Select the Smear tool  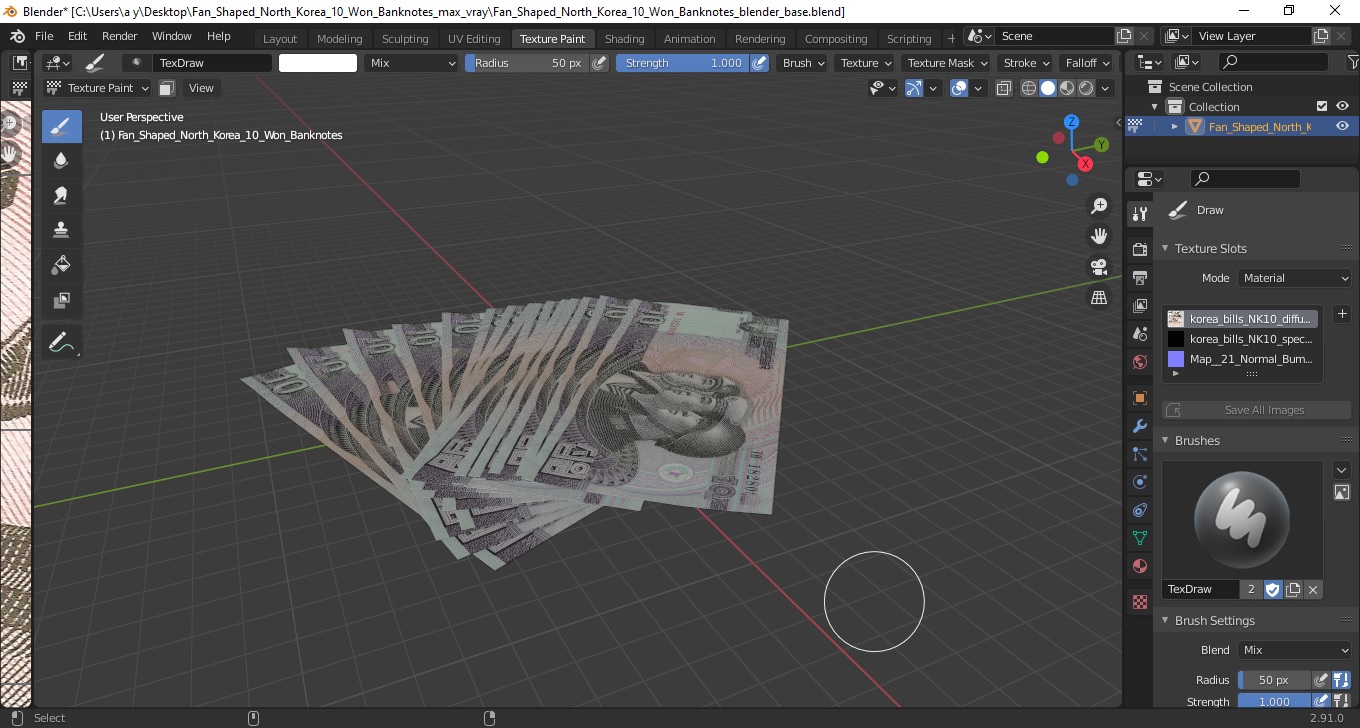click(61, 195)
